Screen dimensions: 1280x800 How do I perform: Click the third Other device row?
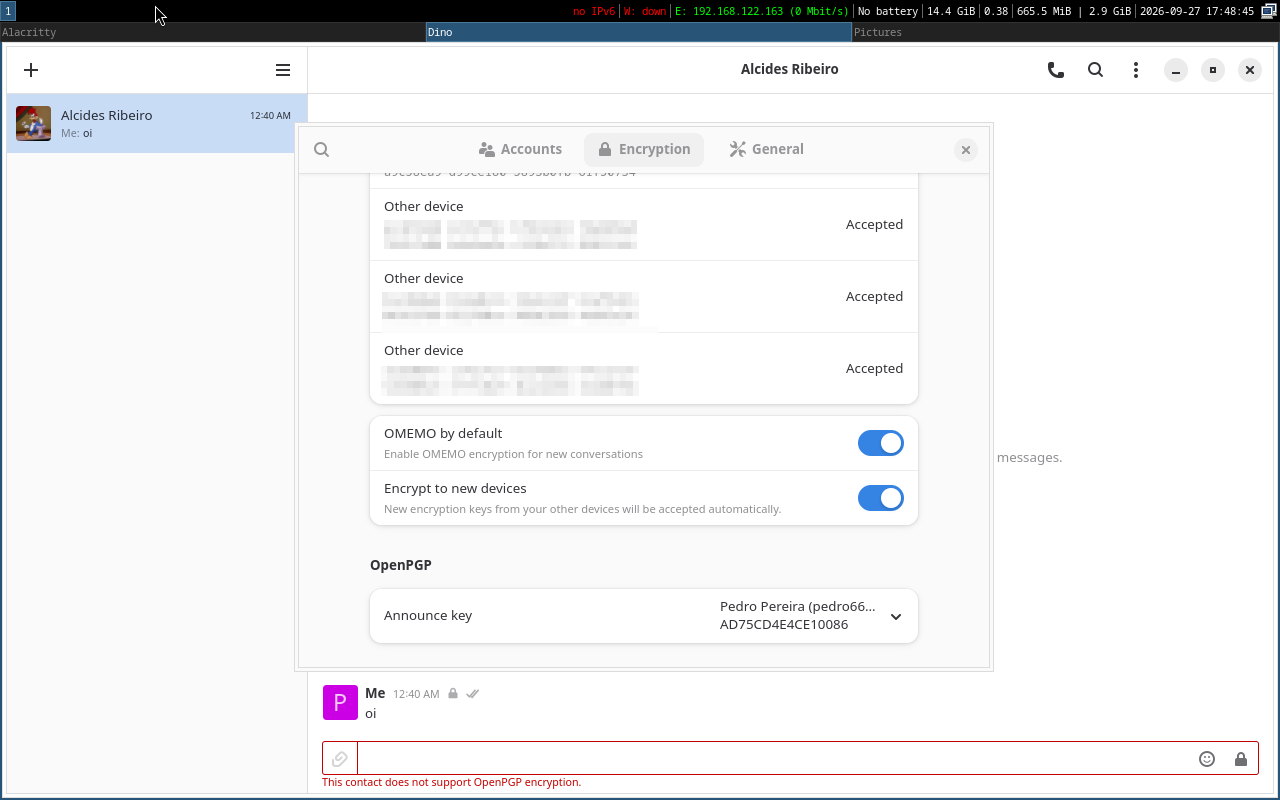[644, 368]
